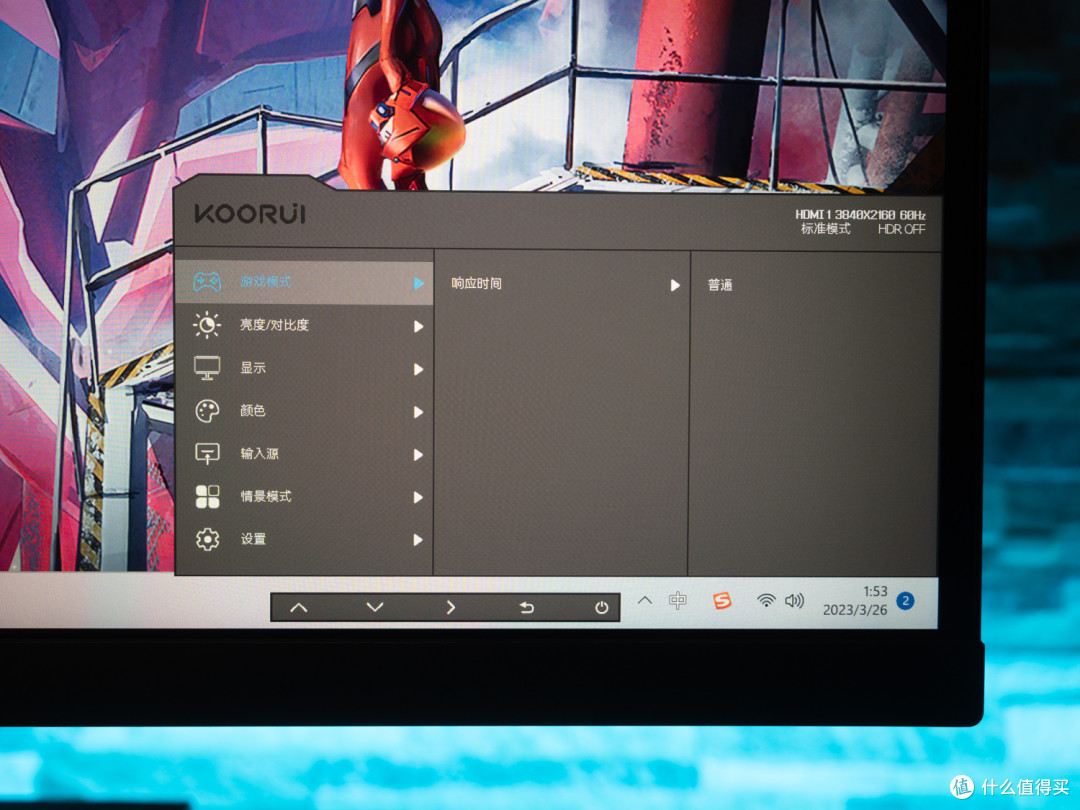Open the 情景模式 menu item
This screenshot has width=1080, height=810.
click(x=304, y=497)
